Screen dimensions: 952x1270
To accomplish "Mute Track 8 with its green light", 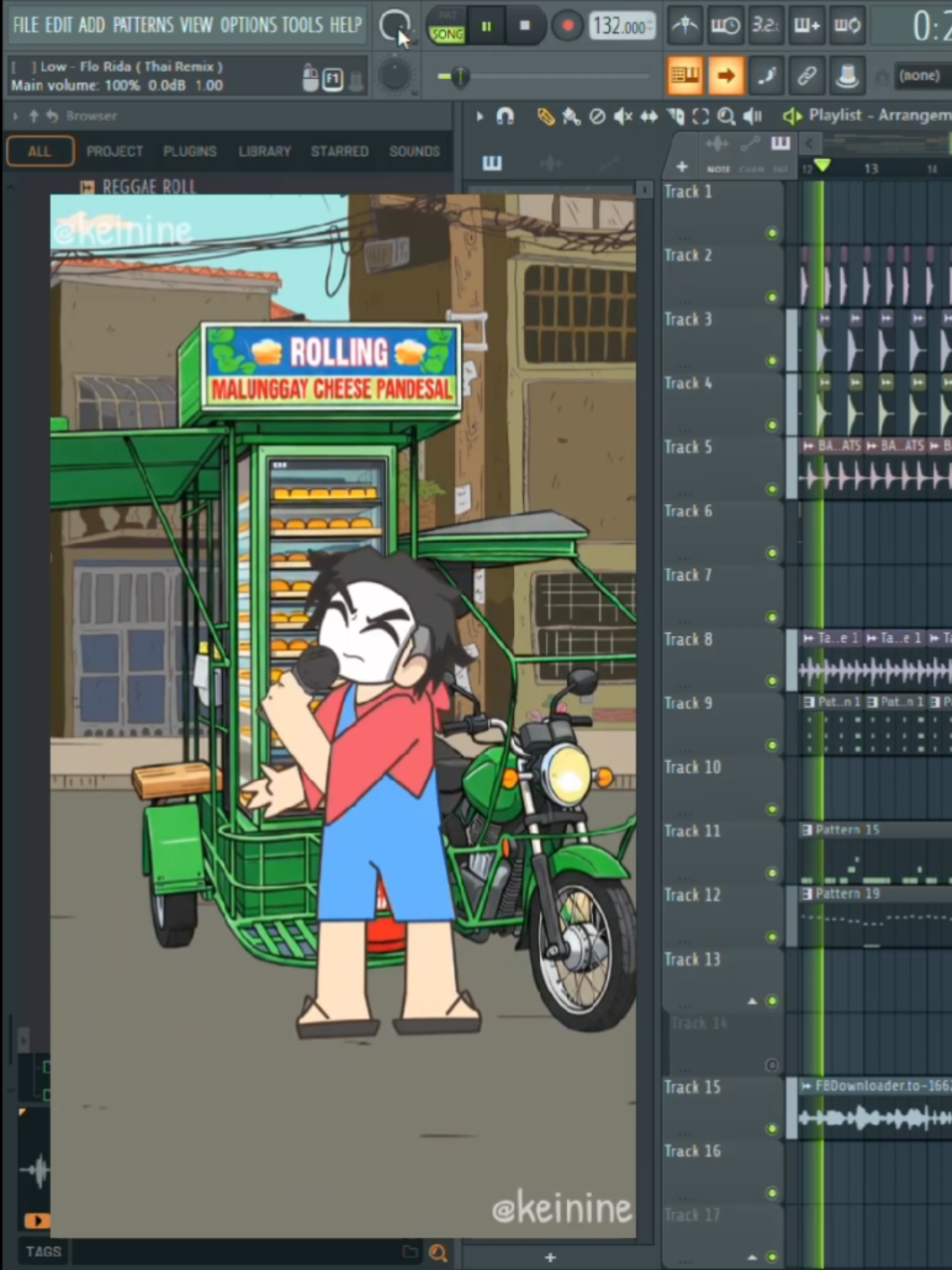I will [x=772, y=681].
